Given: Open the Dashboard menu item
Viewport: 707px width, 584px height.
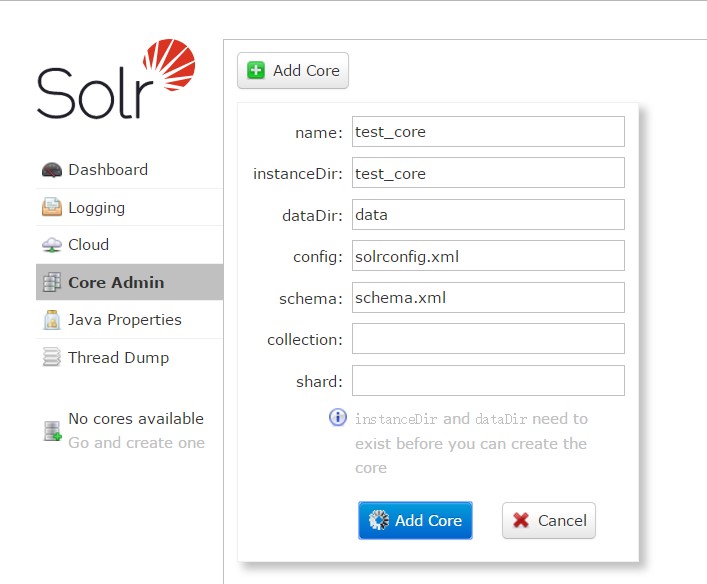Looking at the screenshot, I should click(x=129, y=170).
